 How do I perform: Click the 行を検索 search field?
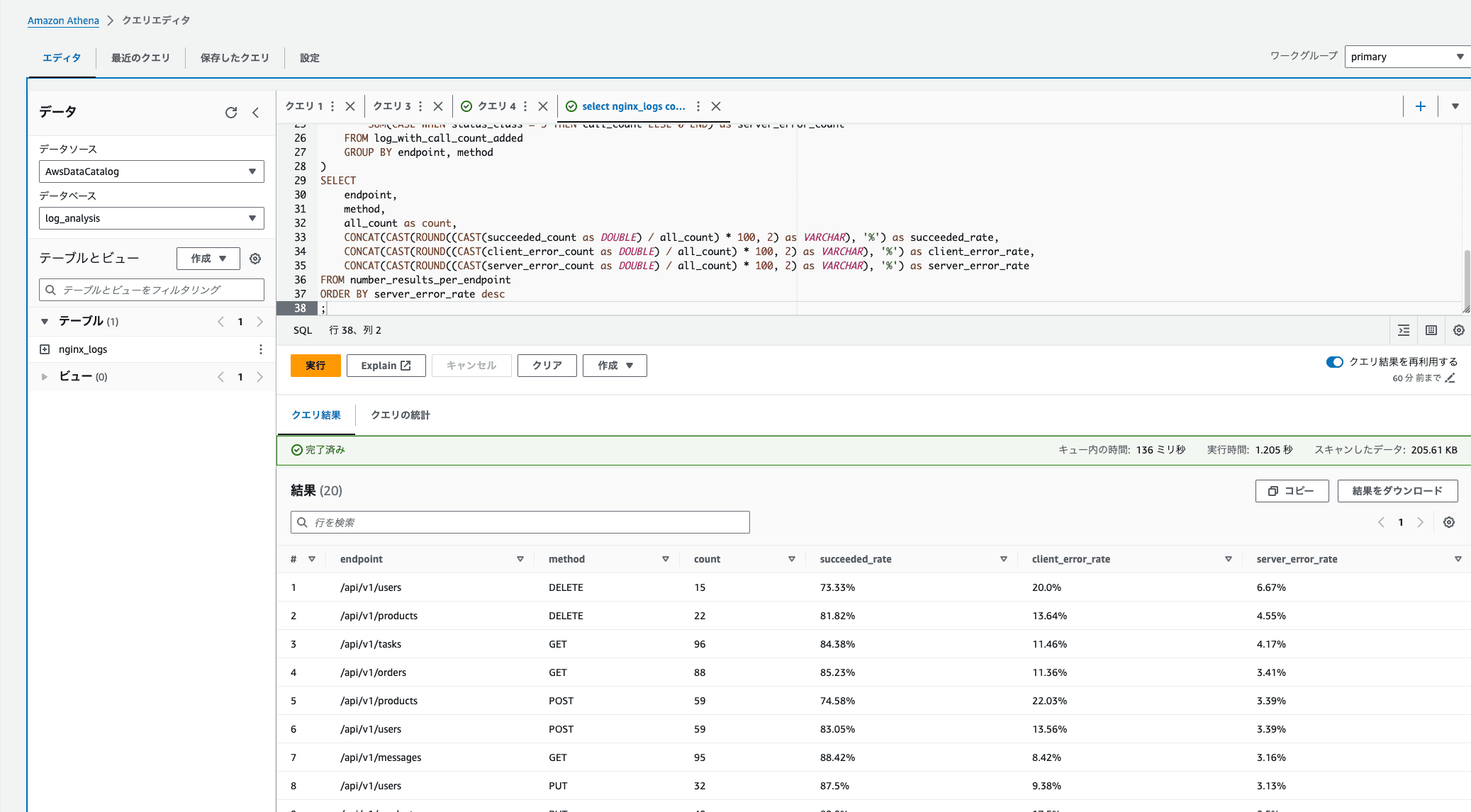(x=520, y=522)
